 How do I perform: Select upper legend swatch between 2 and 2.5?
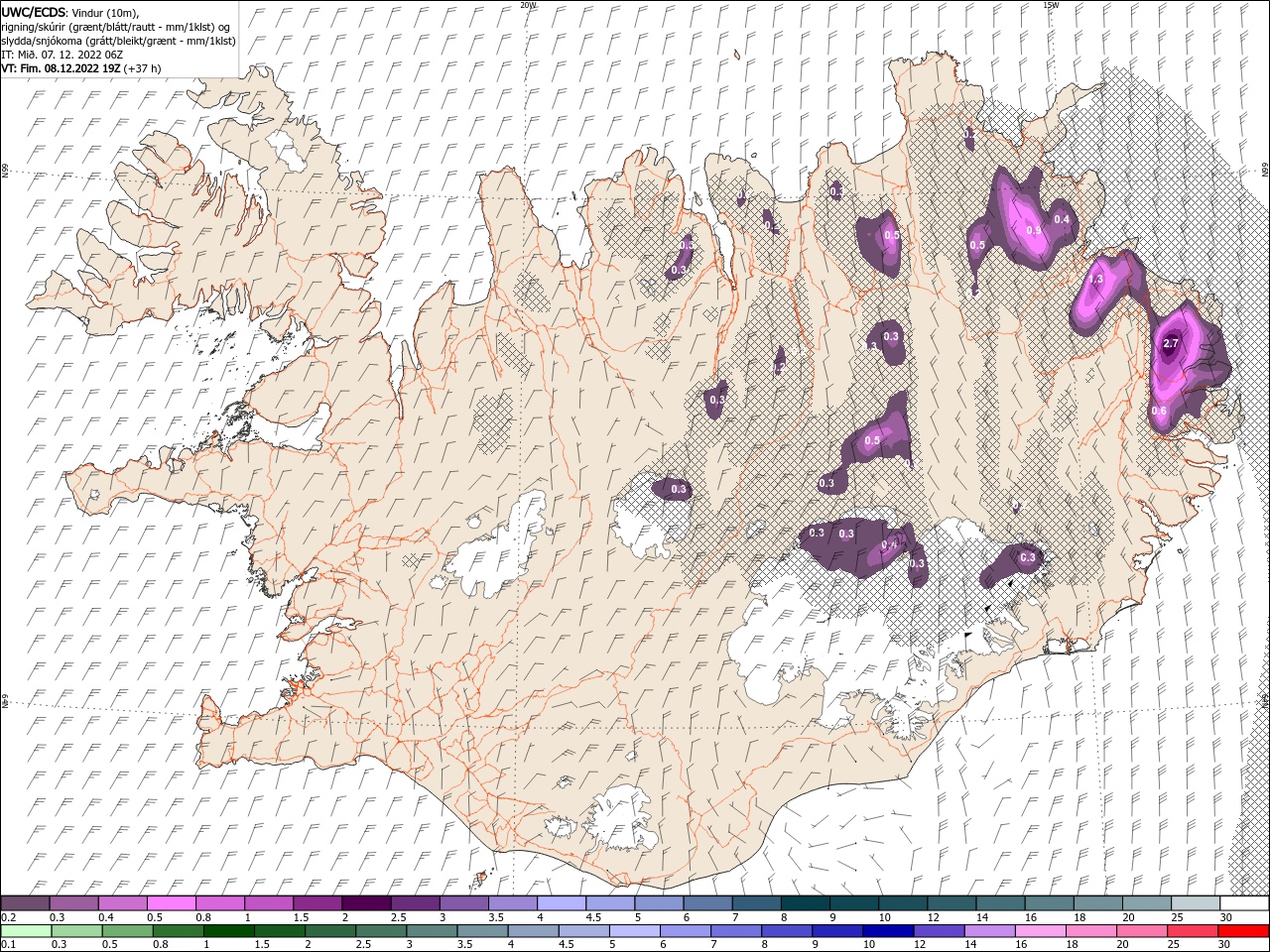tap(367, 903)
